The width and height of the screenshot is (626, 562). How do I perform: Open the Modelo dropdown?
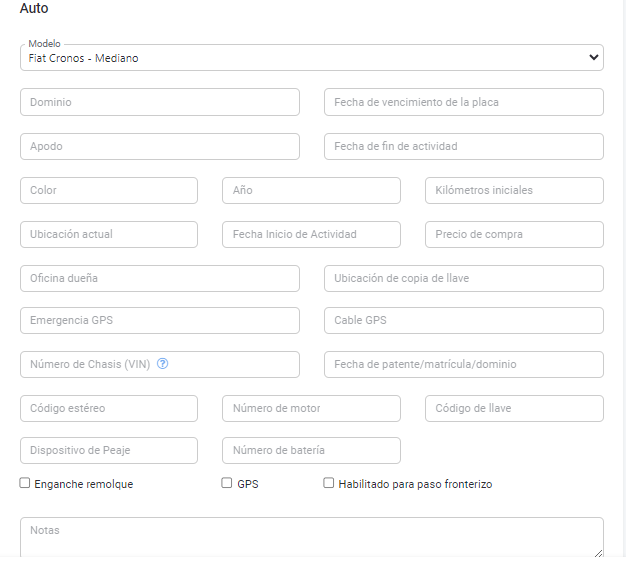pyautogui.click(x=311, y=58)
